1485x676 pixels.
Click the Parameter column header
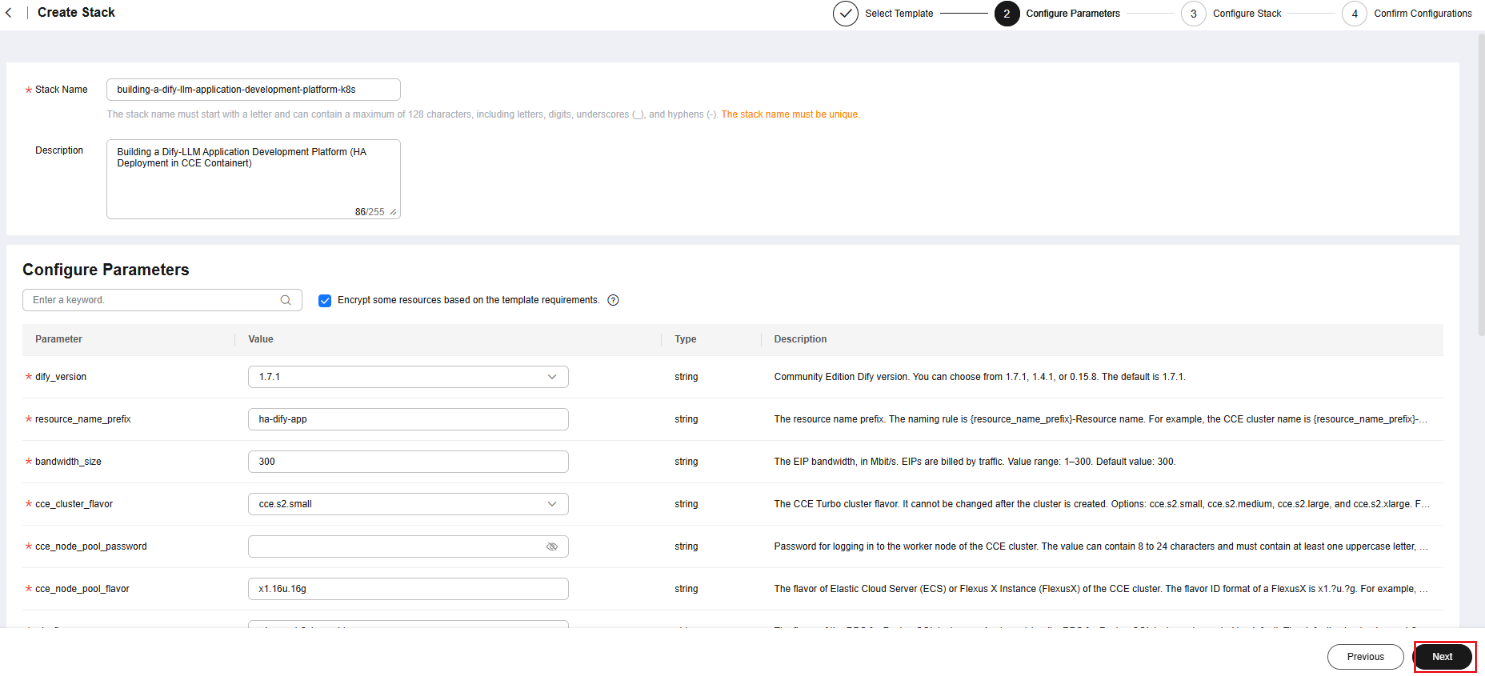59,339
